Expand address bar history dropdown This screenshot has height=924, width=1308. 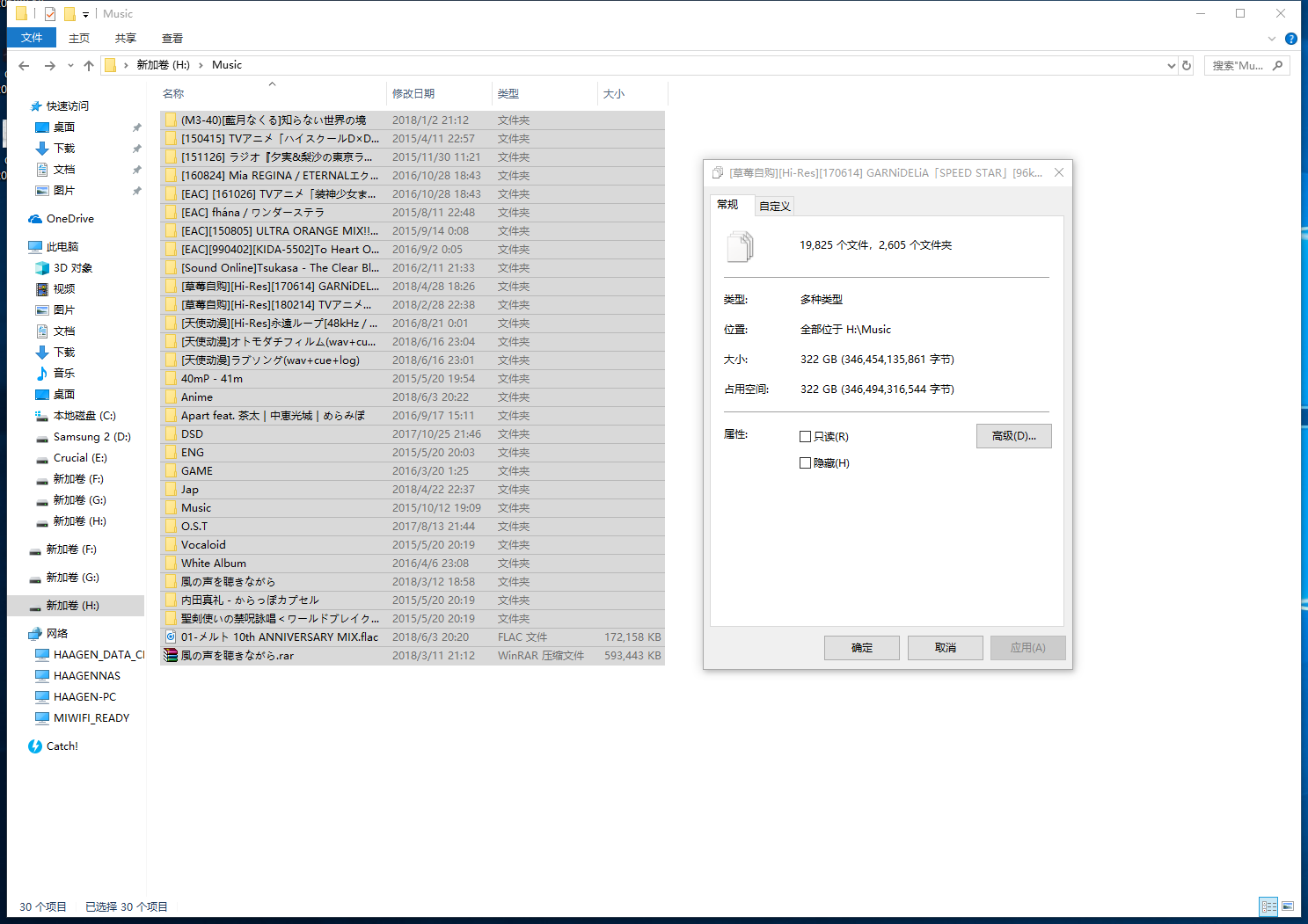coord(1171,65)
